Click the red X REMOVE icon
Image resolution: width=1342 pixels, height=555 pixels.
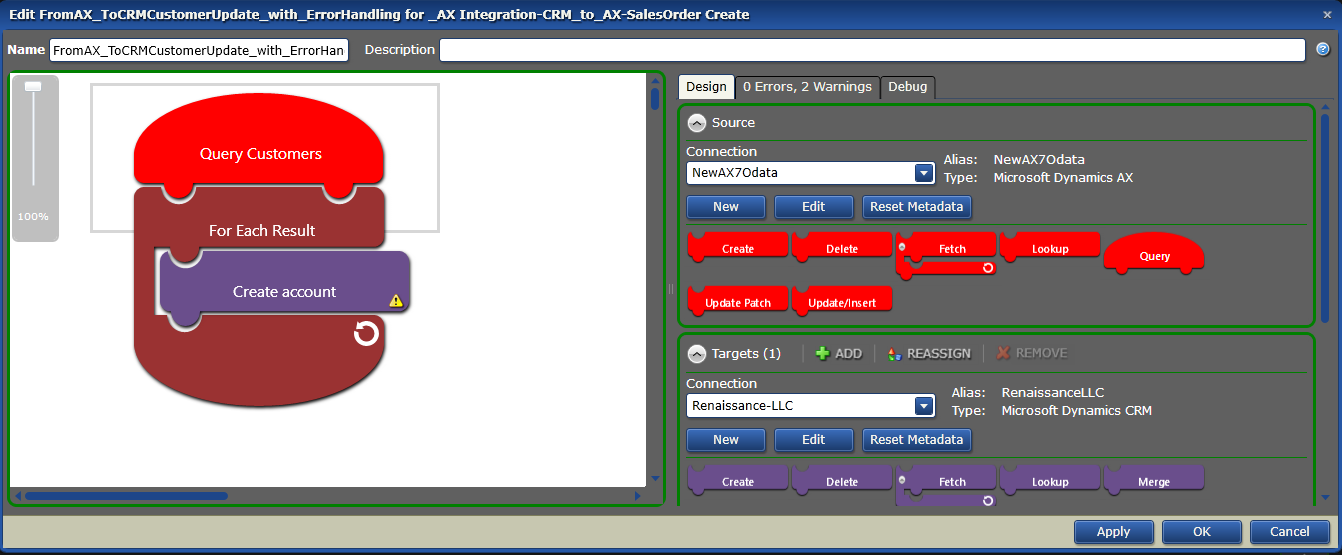pyautogui.click(x=1003, y=353)
